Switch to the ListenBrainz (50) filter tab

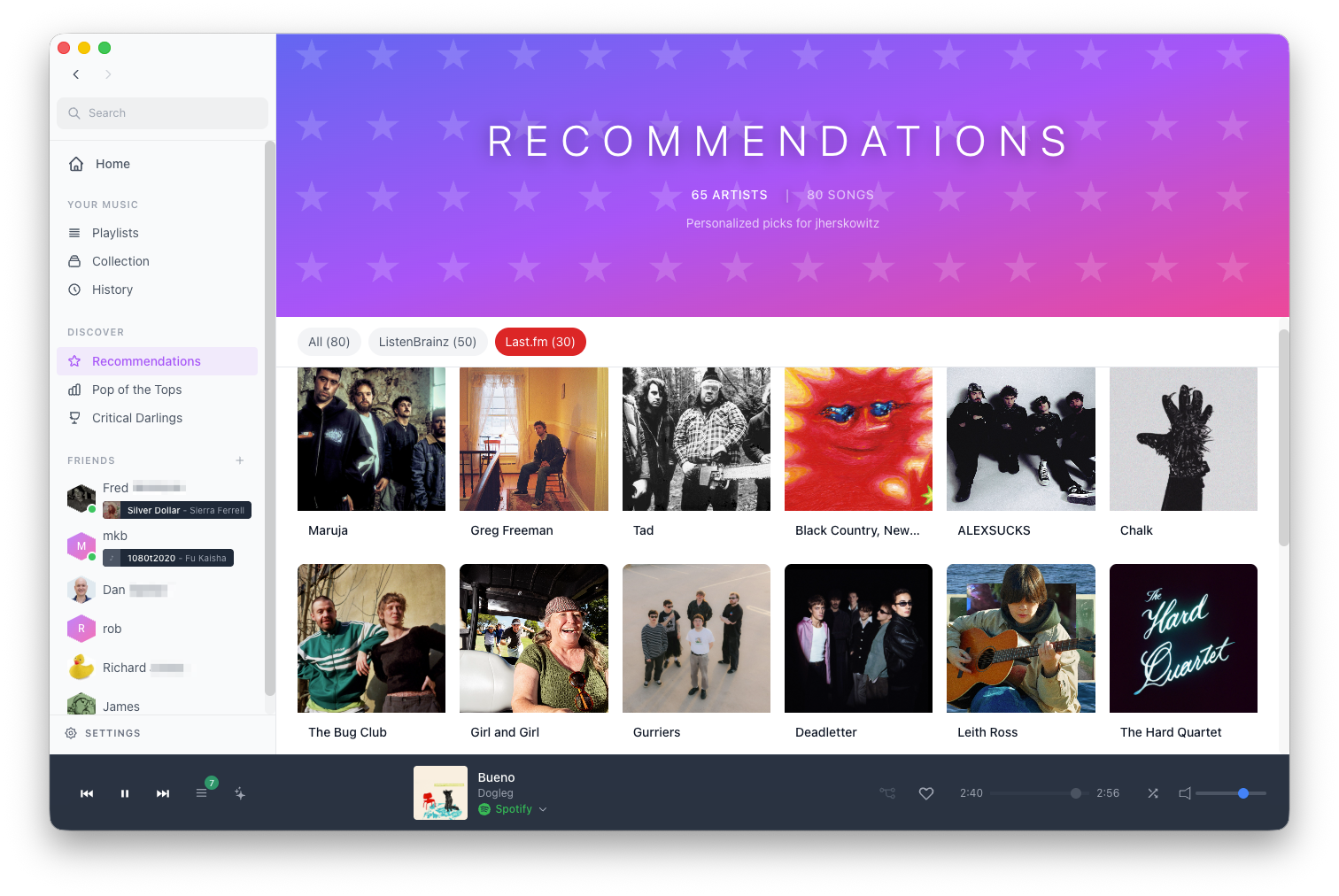pos(428,342)
